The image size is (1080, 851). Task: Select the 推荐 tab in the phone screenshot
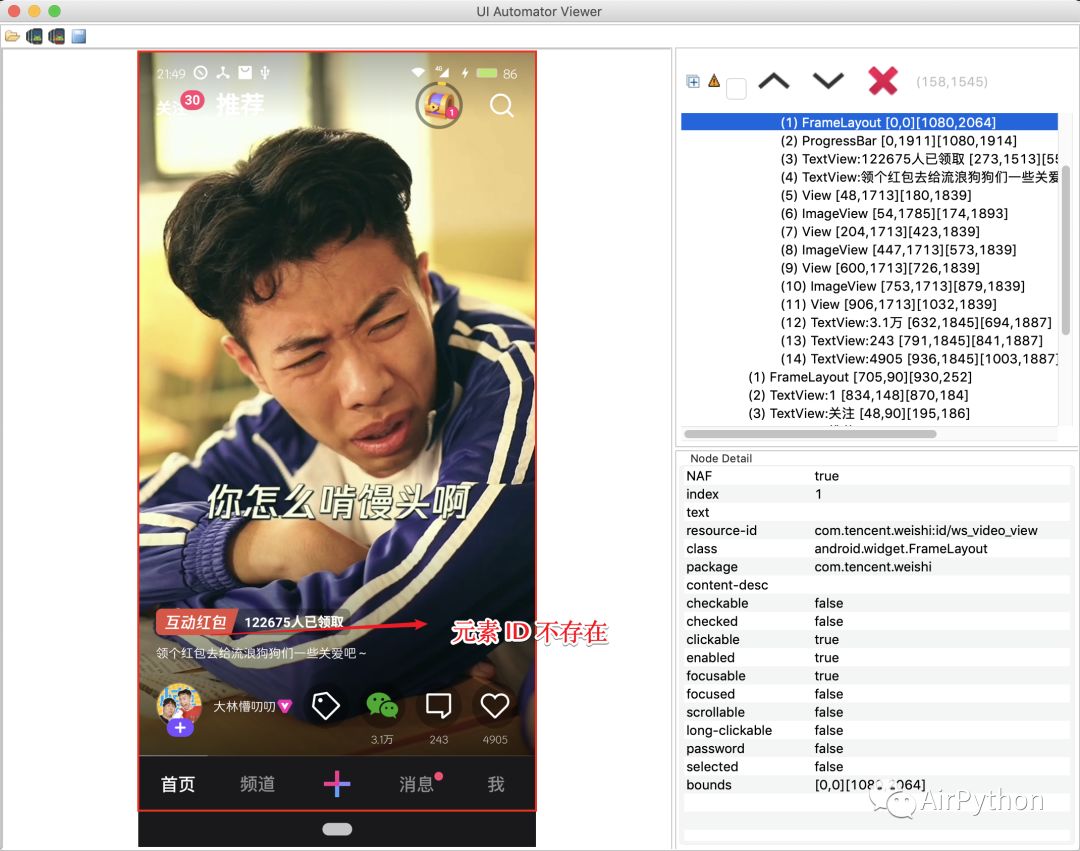pyautogui.click(x=240, y=105)
